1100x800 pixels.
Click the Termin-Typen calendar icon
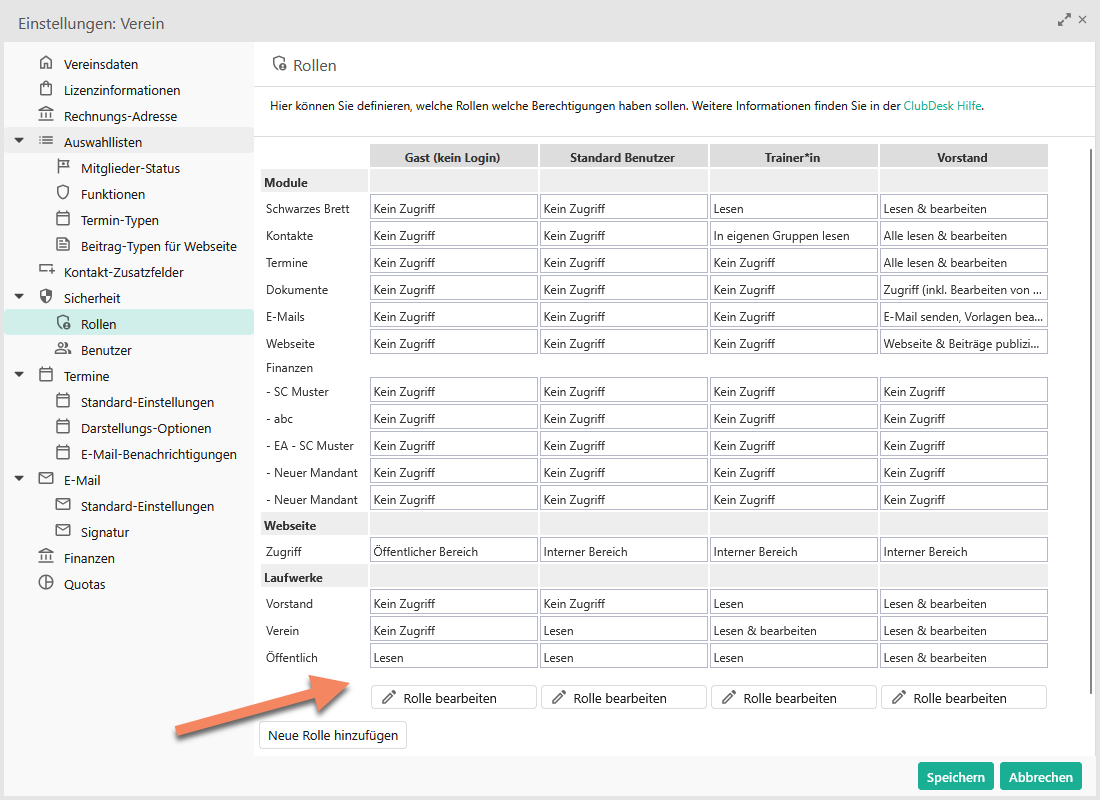63,219
